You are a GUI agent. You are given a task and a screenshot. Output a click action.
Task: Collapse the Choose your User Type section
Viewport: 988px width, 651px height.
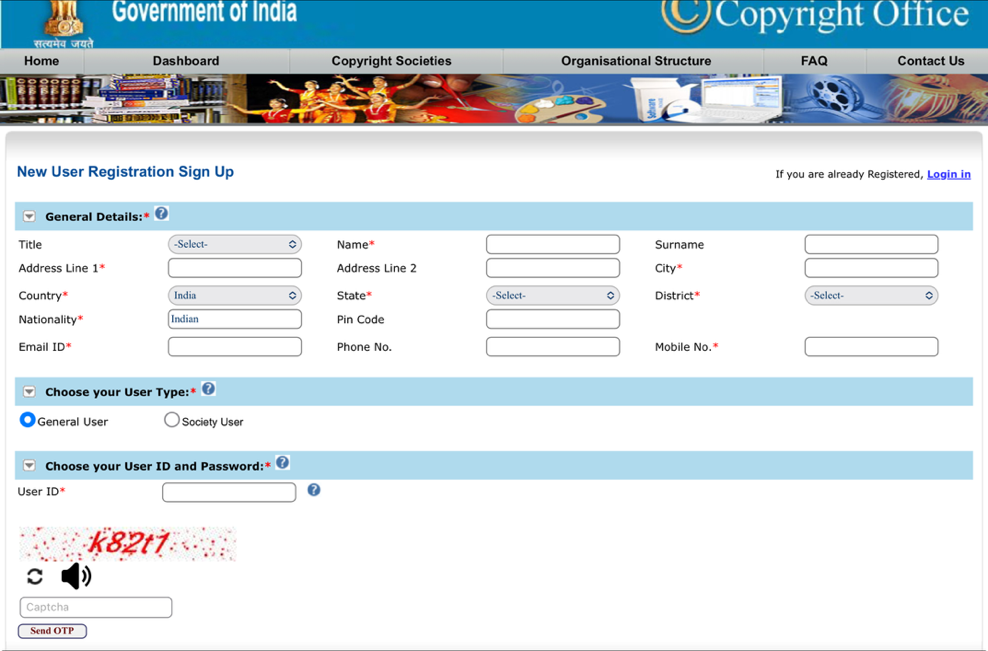coord(29,391)
